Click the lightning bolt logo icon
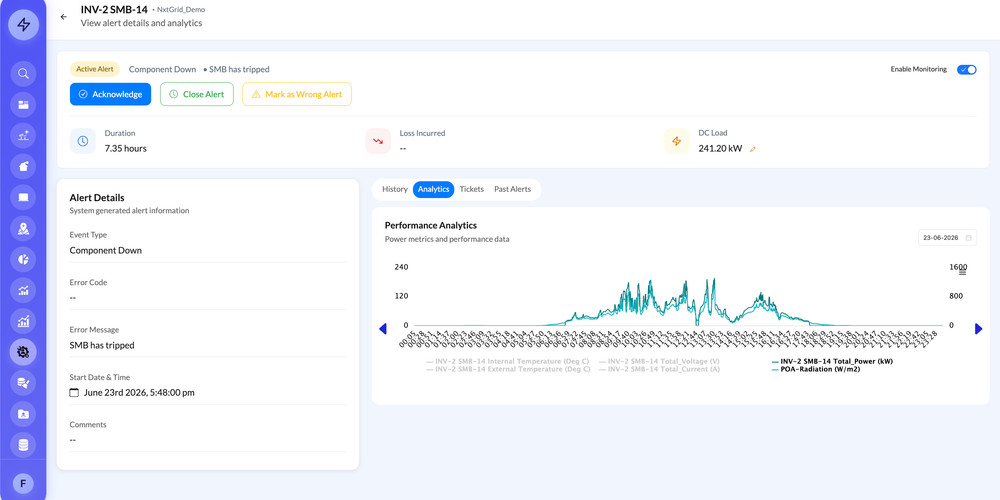The height and width of the screenshot is (500, 1000). click(x=23, y=25)
